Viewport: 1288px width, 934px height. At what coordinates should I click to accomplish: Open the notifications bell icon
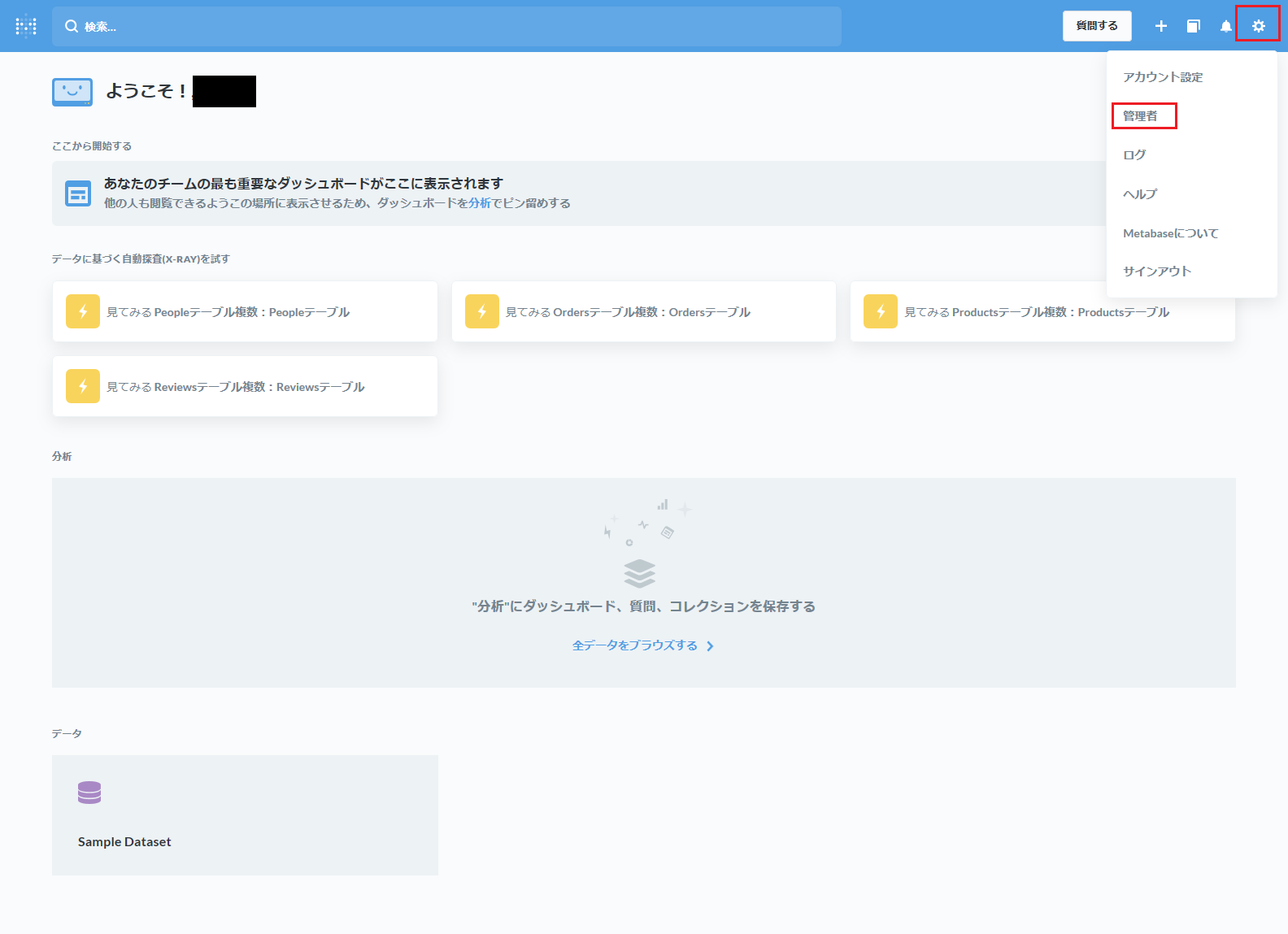pos(1226,26)
